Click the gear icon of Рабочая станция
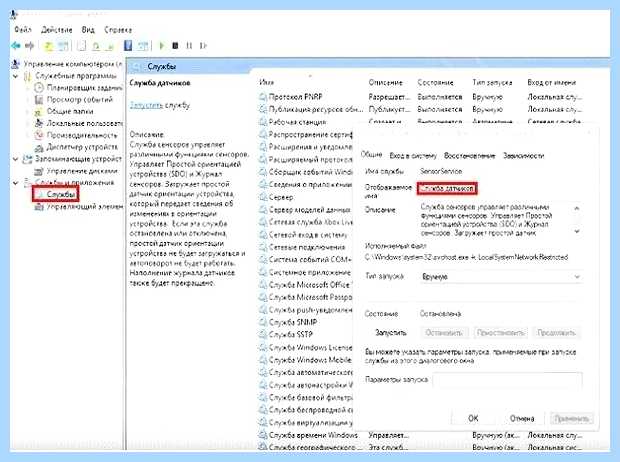The height and width of the screenshot is (462, 620). 263,122
